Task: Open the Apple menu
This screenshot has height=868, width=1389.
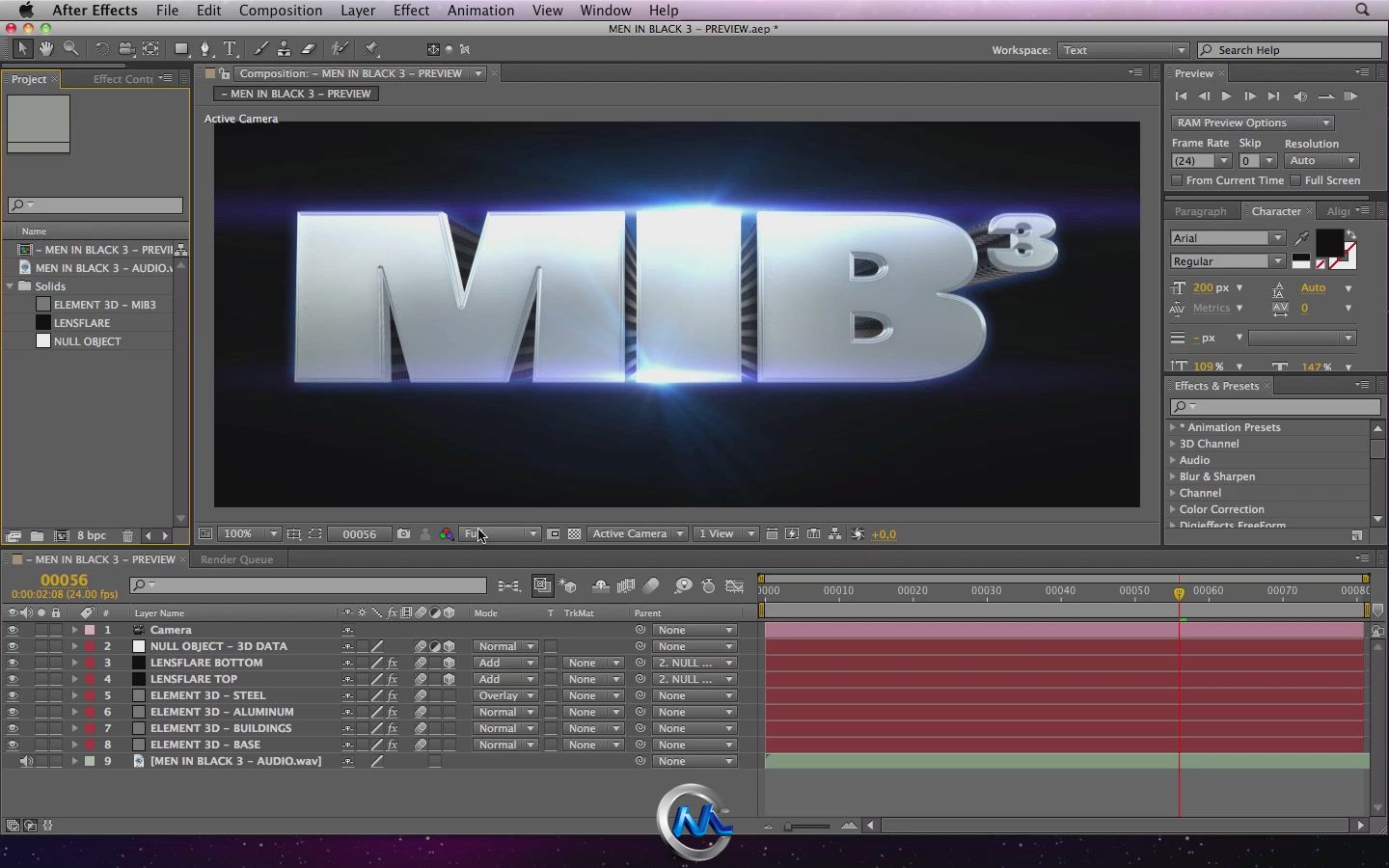Action: point(26,10)
